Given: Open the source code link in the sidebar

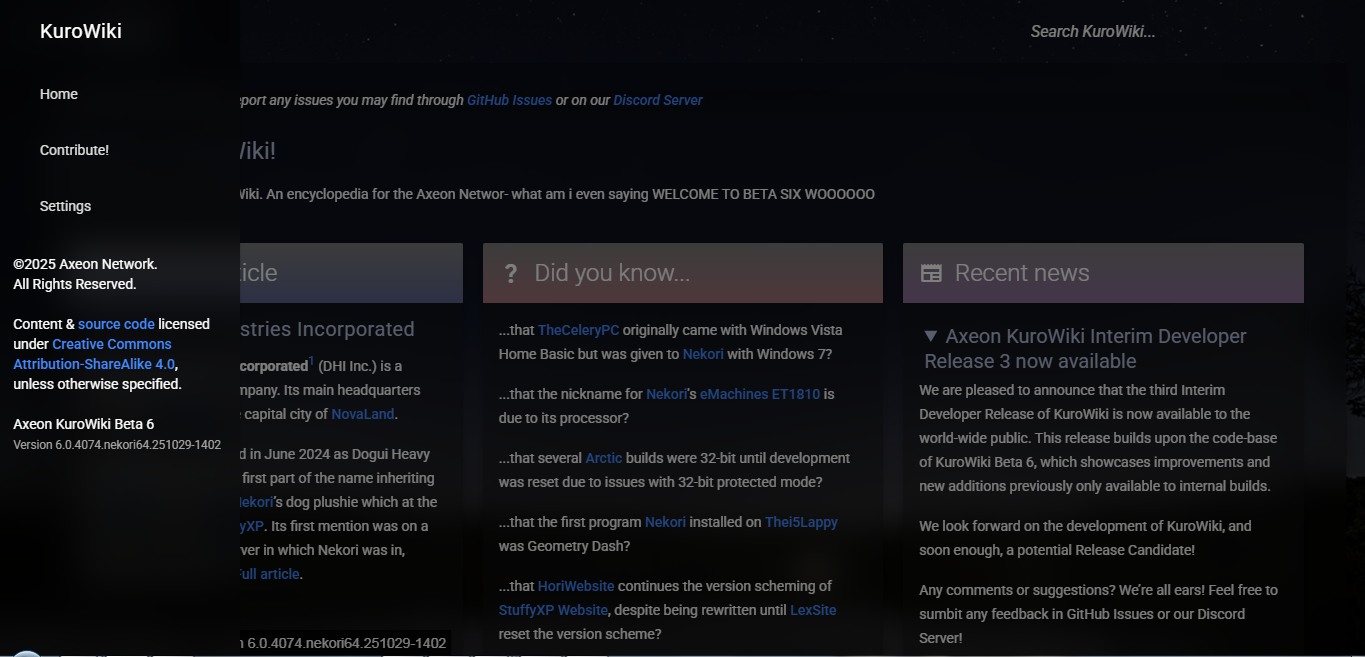Looking at the screenshot, I should click(116, 324).
